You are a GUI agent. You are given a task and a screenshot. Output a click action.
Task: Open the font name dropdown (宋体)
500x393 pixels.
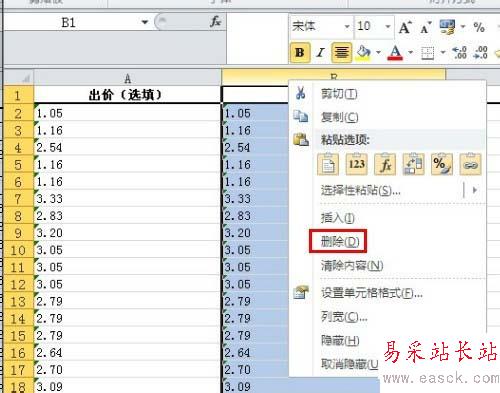(347, 26)
